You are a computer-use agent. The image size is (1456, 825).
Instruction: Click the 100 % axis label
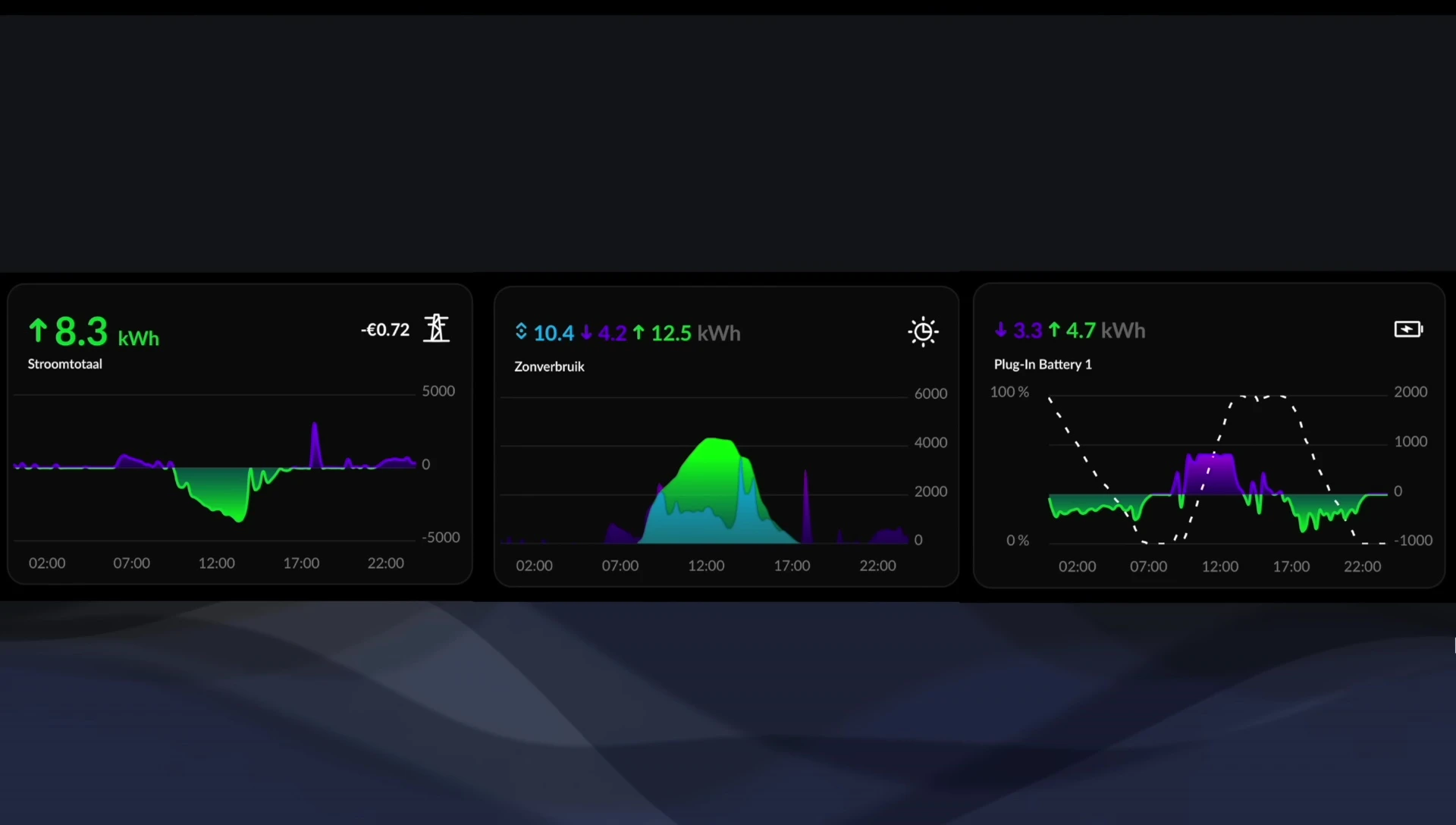[x=1009, y=392]
